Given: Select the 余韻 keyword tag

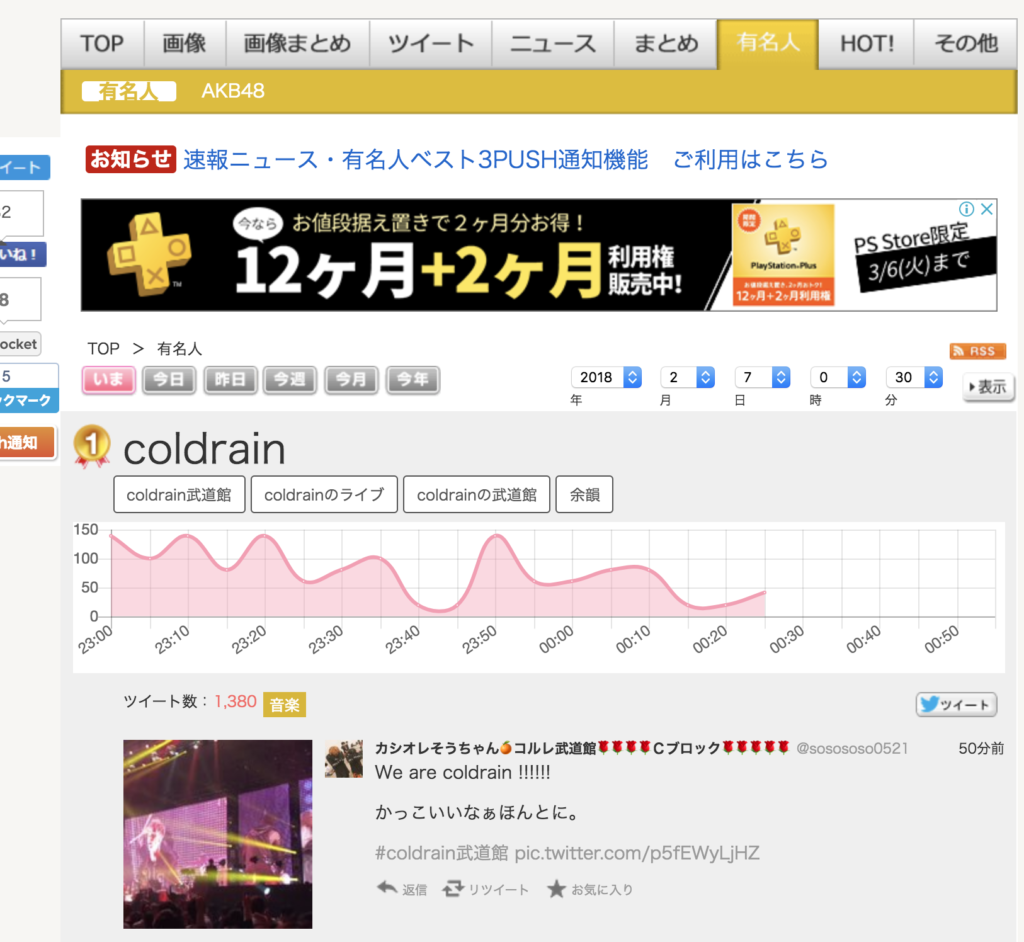Looking at the screenshot, I should click(584, 495).
